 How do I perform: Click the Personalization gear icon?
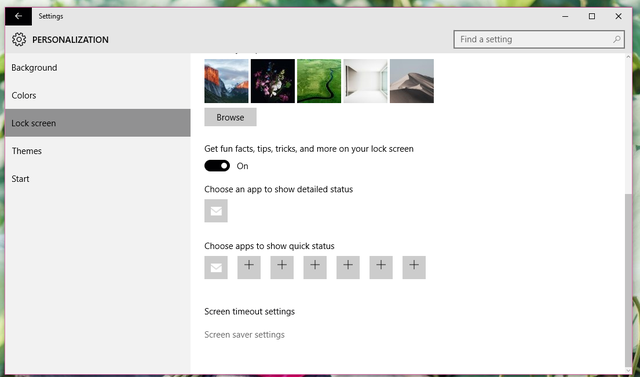click(x=19, y=40)
